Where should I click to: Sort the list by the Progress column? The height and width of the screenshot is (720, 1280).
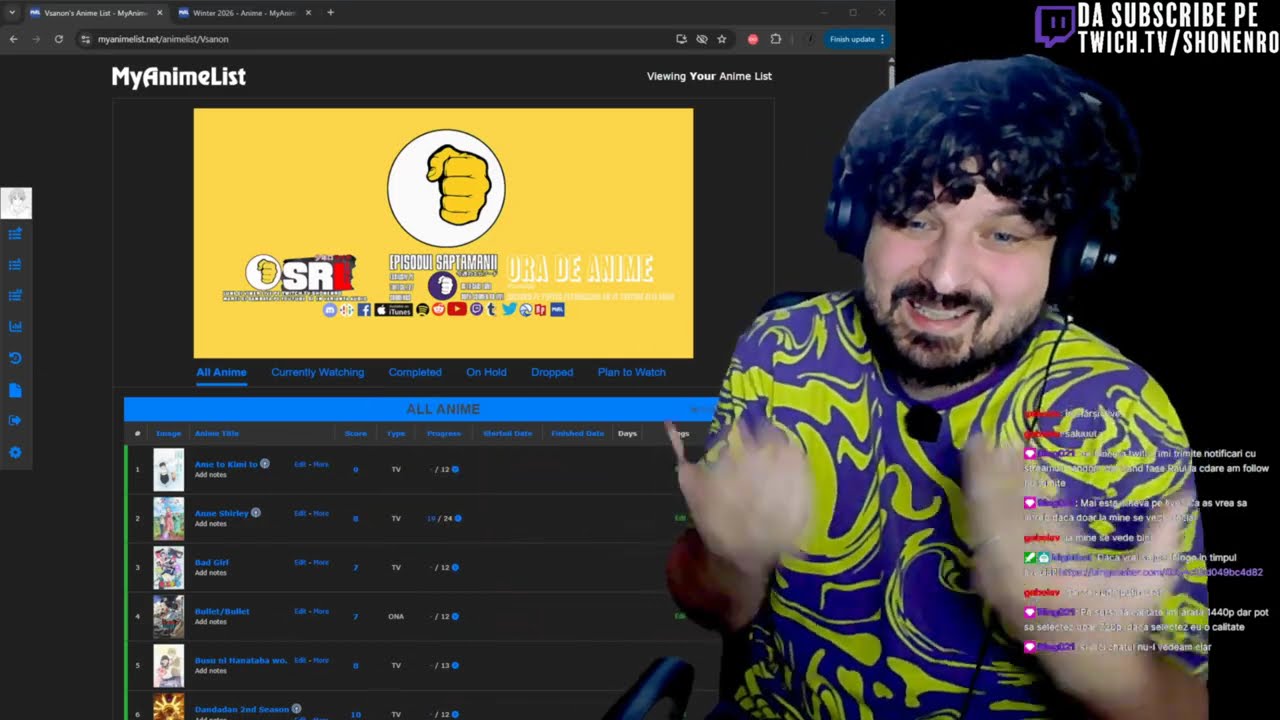444,433
